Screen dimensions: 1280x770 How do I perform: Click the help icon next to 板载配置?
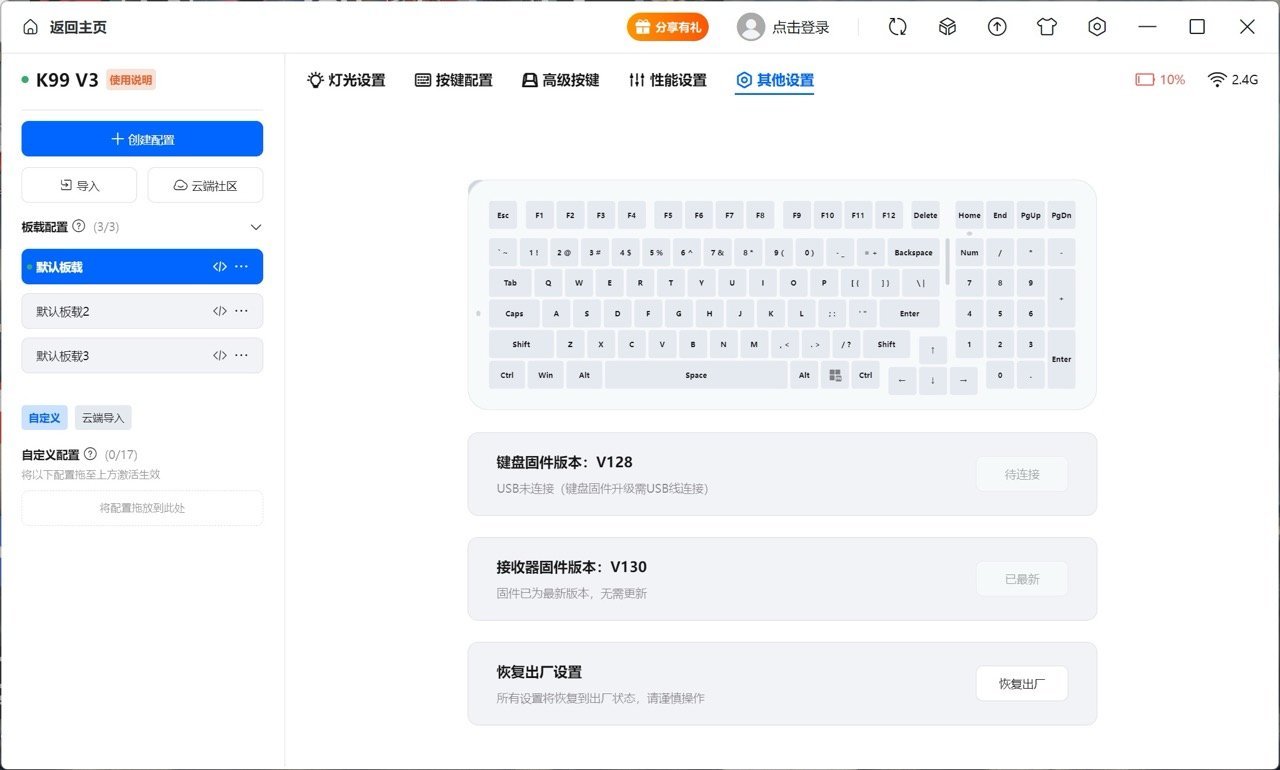79,227
